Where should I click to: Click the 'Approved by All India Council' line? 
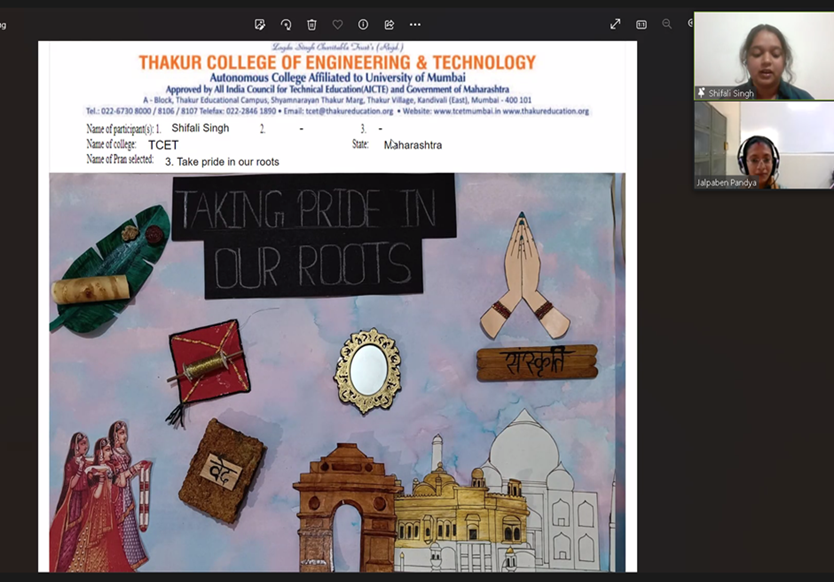(x=337, y=89)
